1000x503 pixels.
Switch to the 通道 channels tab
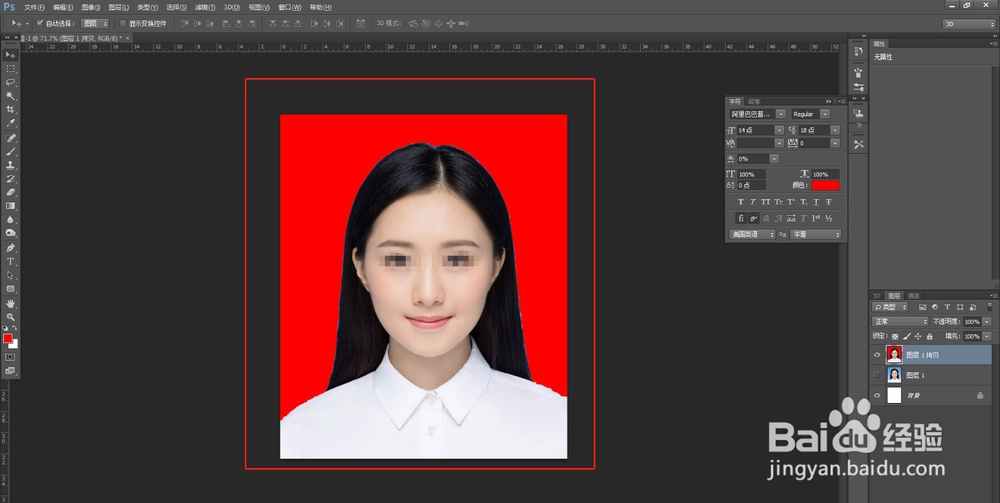(x=913, y=296)
